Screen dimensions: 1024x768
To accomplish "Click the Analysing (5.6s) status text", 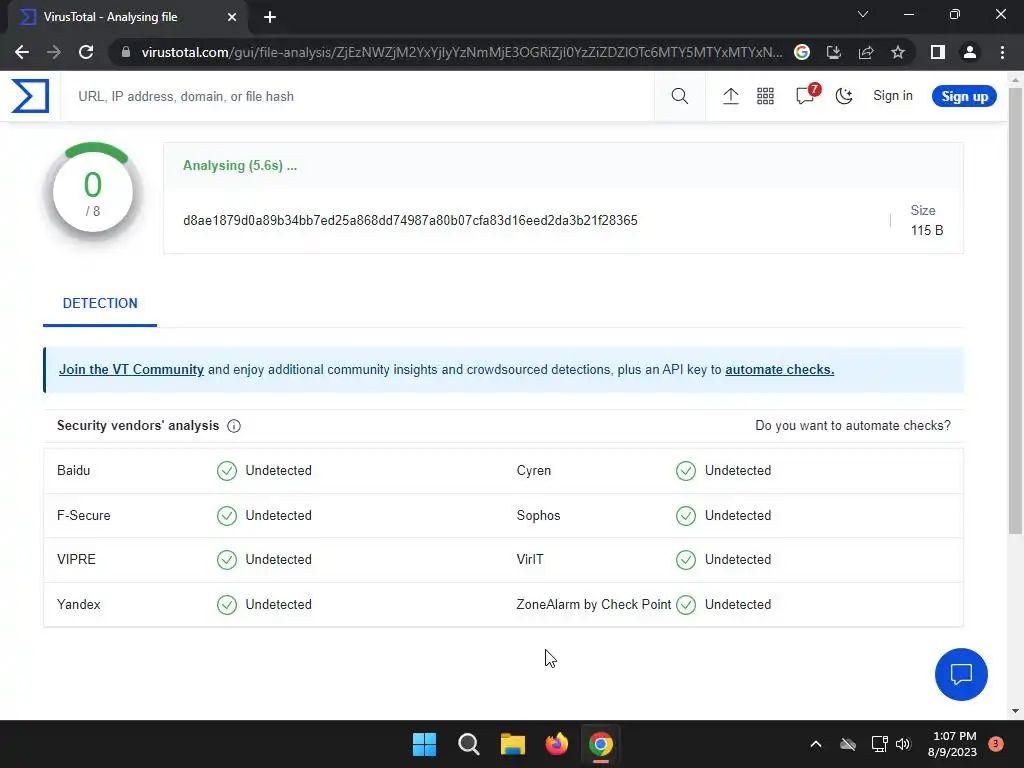I will [x=240, y=165].
